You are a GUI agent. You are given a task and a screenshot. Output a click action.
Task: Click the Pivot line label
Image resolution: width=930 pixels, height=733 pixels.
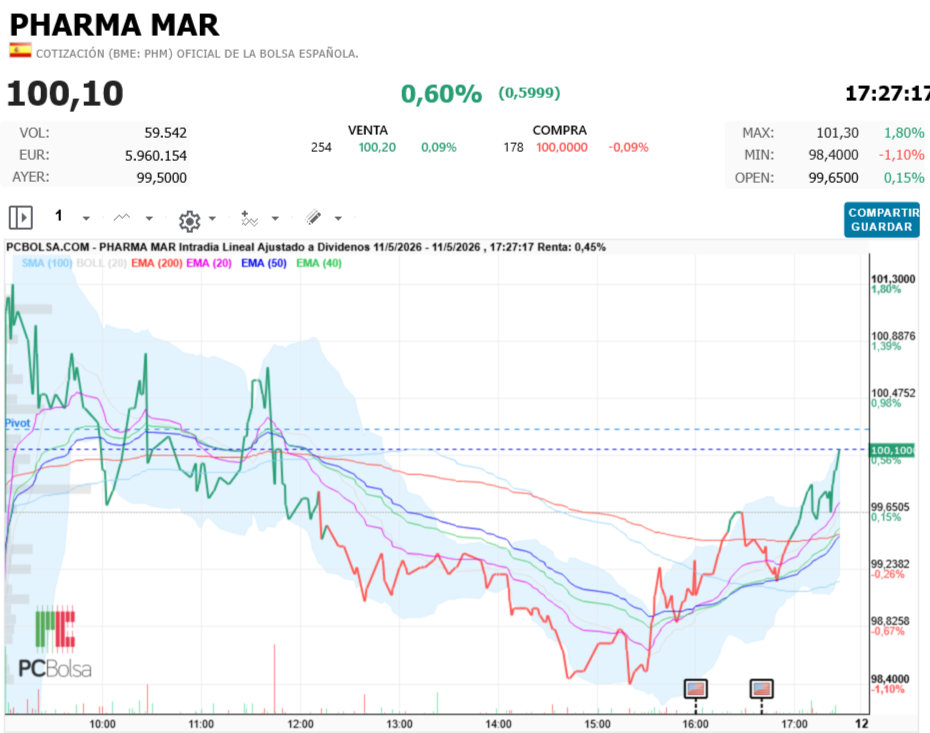(18, 423)
